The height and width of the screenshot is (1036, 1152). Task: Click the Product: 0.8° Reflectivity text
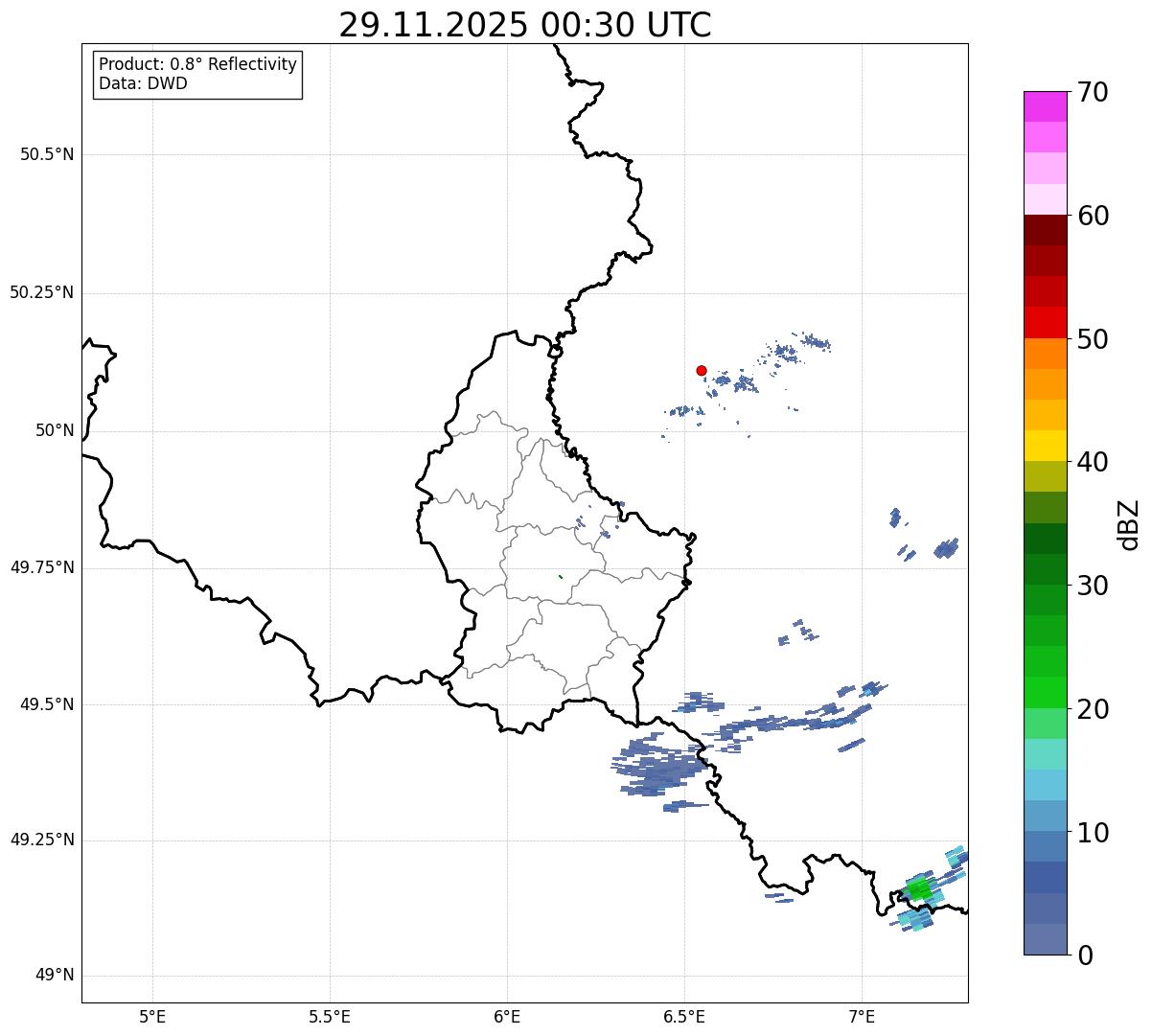(x=197, y=64)
